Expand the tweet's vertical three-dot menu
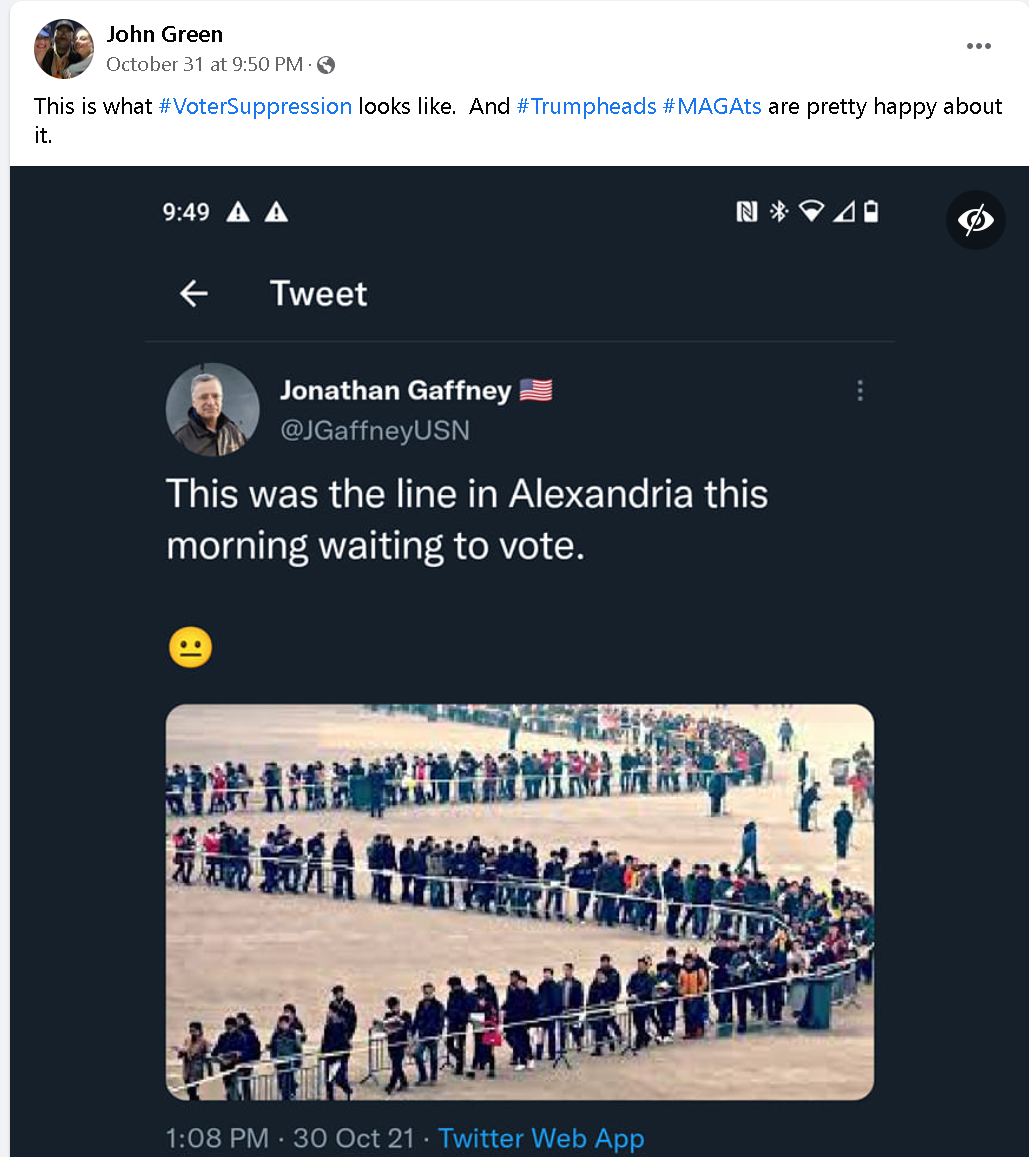 860,391
